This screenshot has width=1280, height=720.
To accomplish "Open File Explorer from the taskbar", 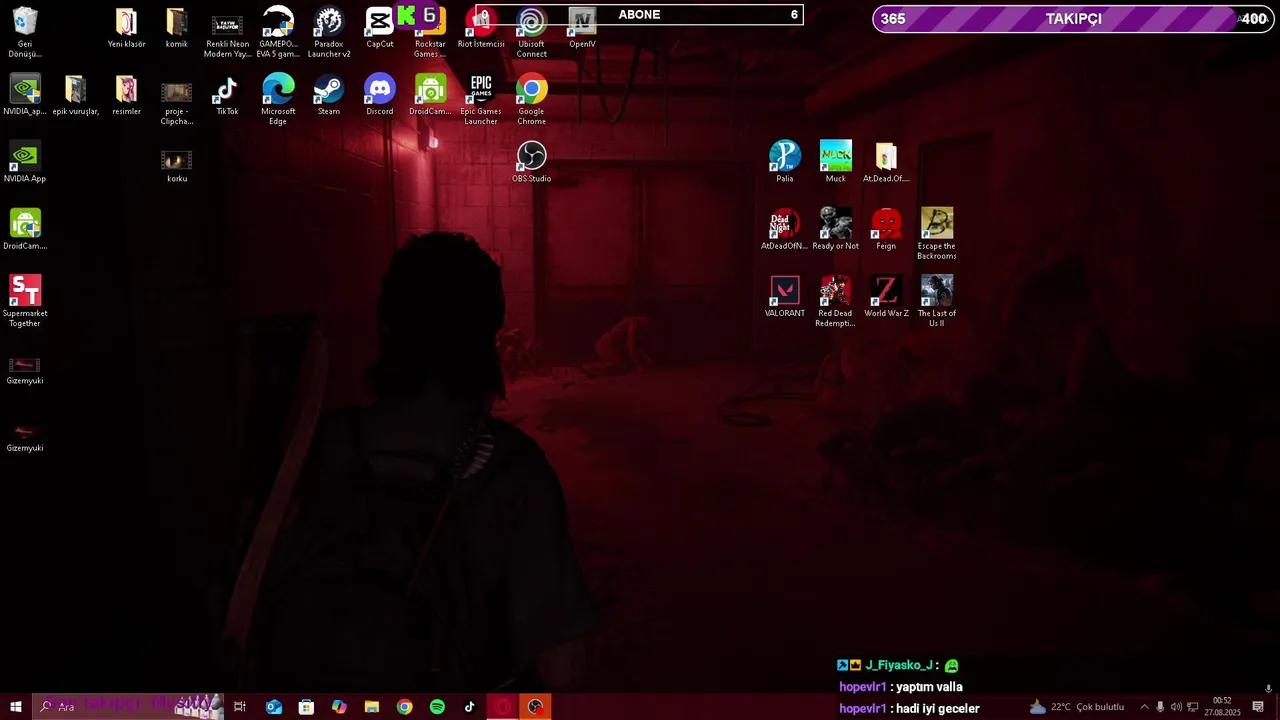I will pyautogui.click(x=372, y=707).
